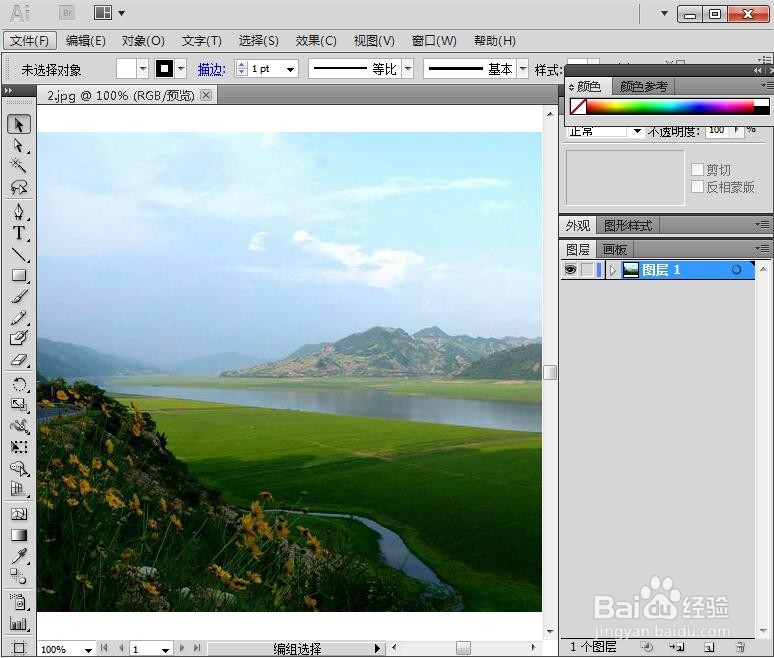Select the Pencil tool
The width and height of the screenshot is (774, 658).
click(19, 317)
